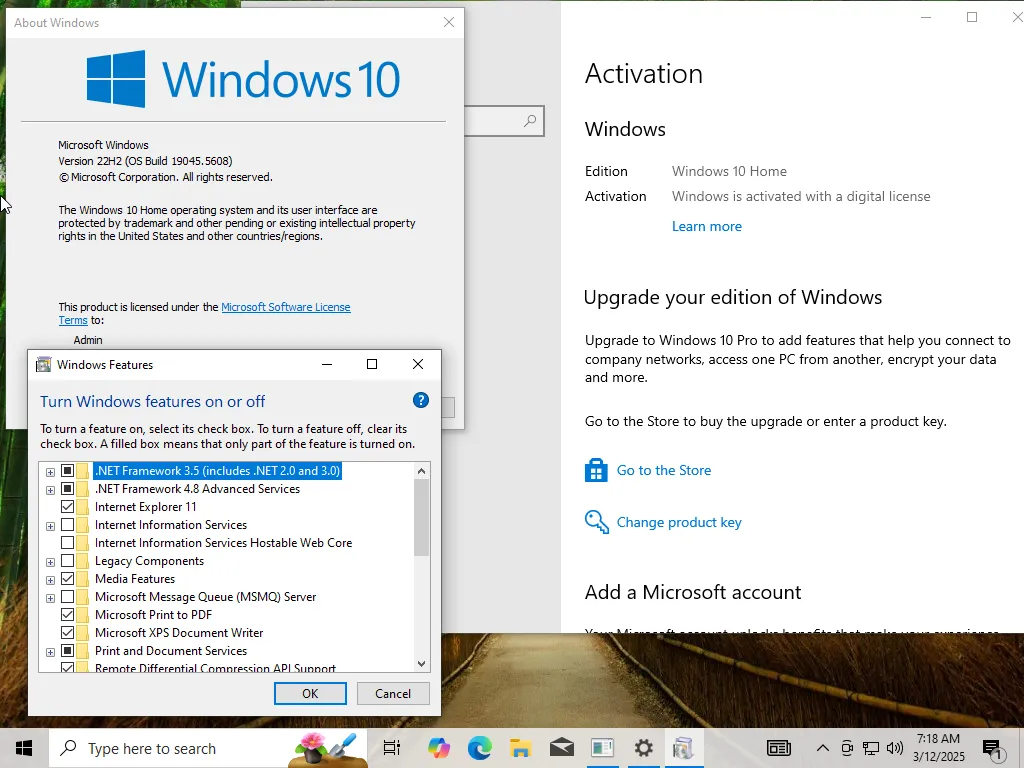Expand the Legacy Components node
Viewport: 1024px width, 768px height.
50,562
